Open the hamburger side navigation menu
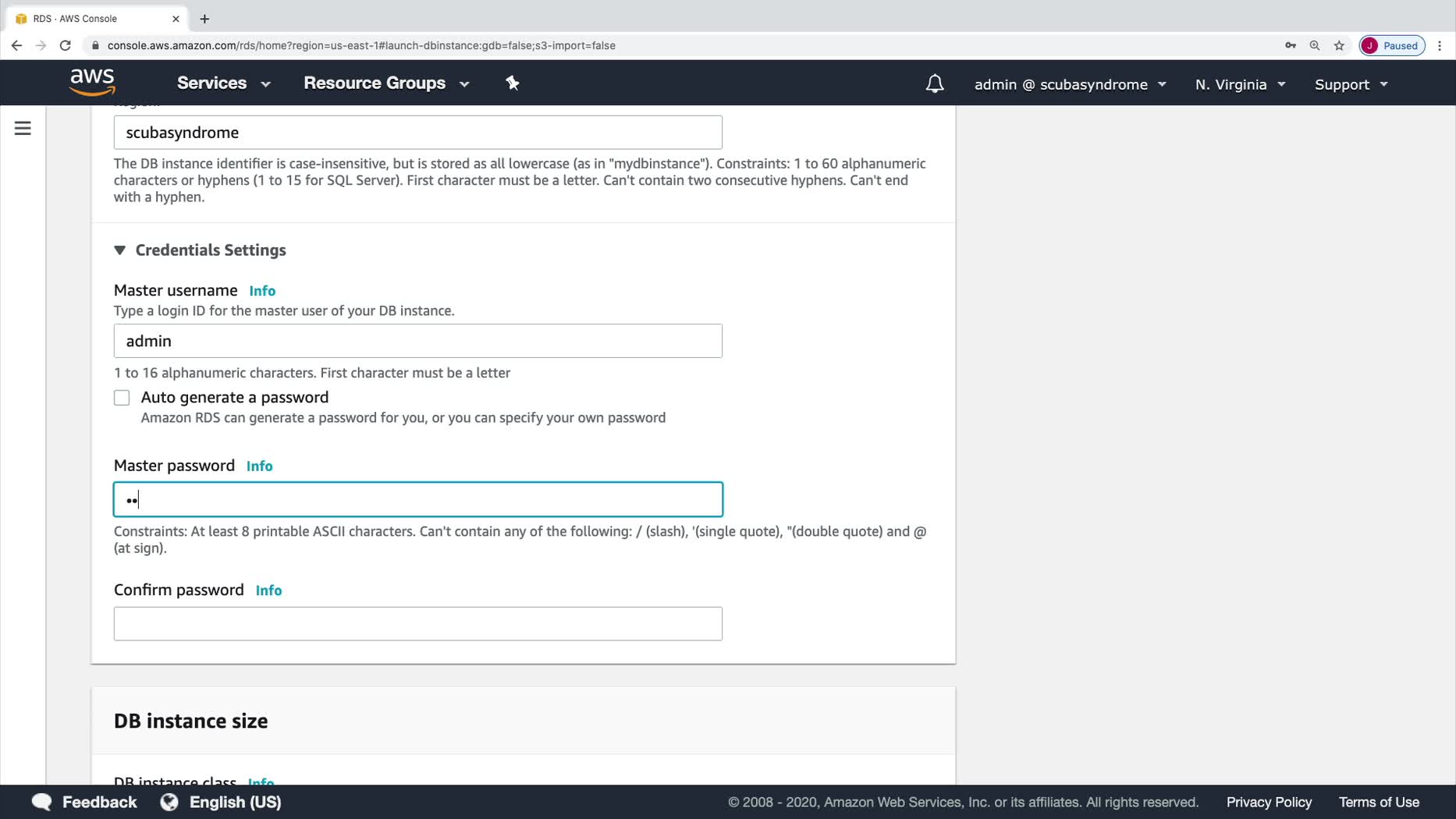This screenshot has width=1456, height=819. click(x=23, y=128)
